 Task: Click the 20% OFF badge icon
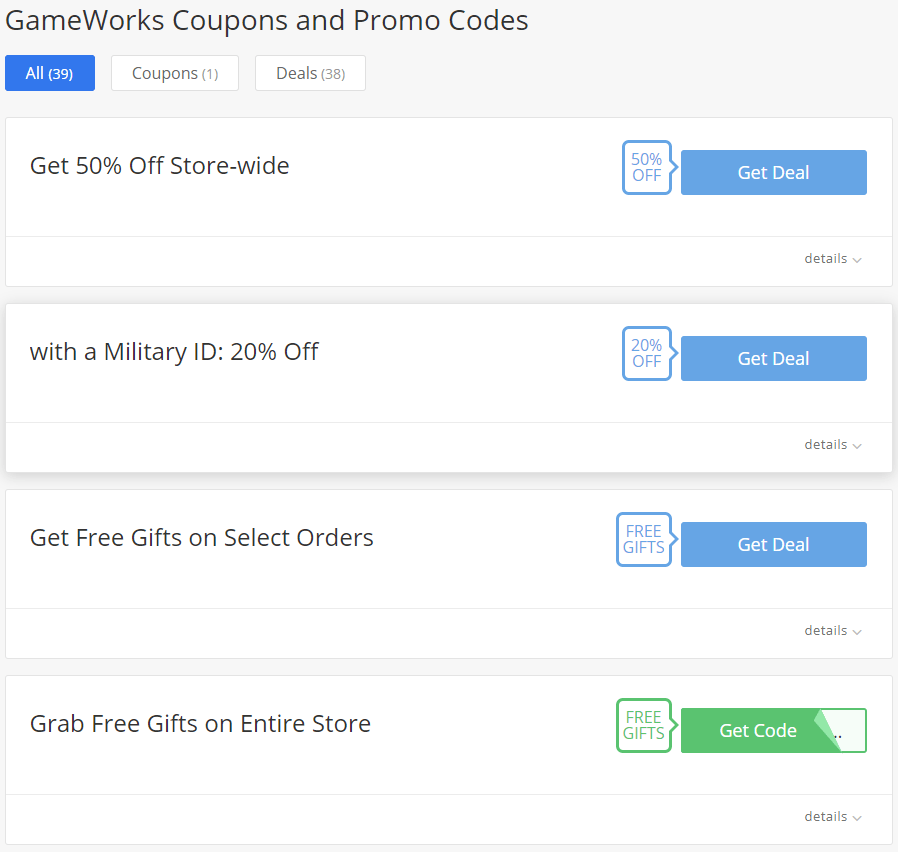click(x=647, y=353)
